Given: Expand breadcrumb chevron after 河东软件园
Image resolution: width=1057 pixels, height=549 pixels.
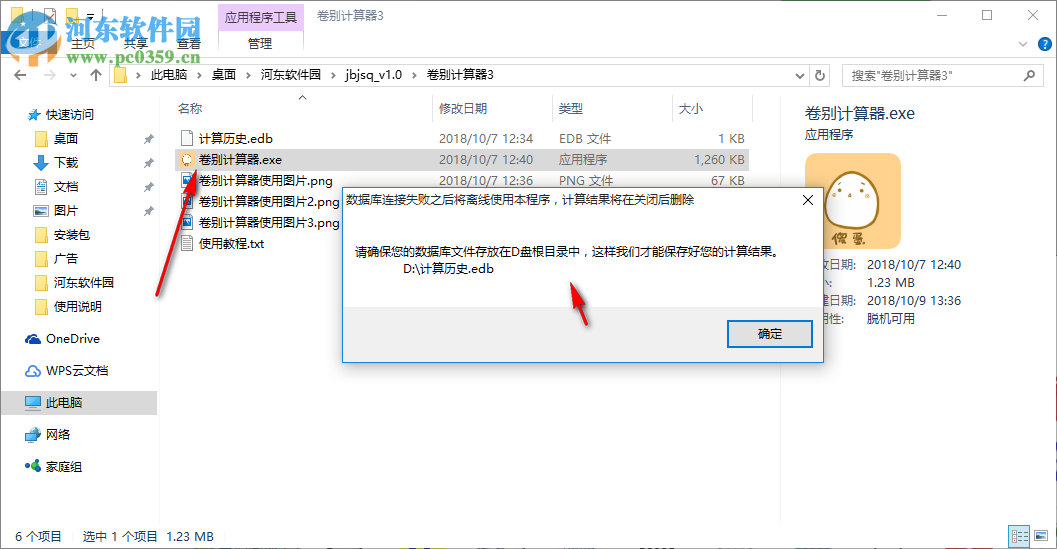Looking at the screenshot, I should point(333,76).
